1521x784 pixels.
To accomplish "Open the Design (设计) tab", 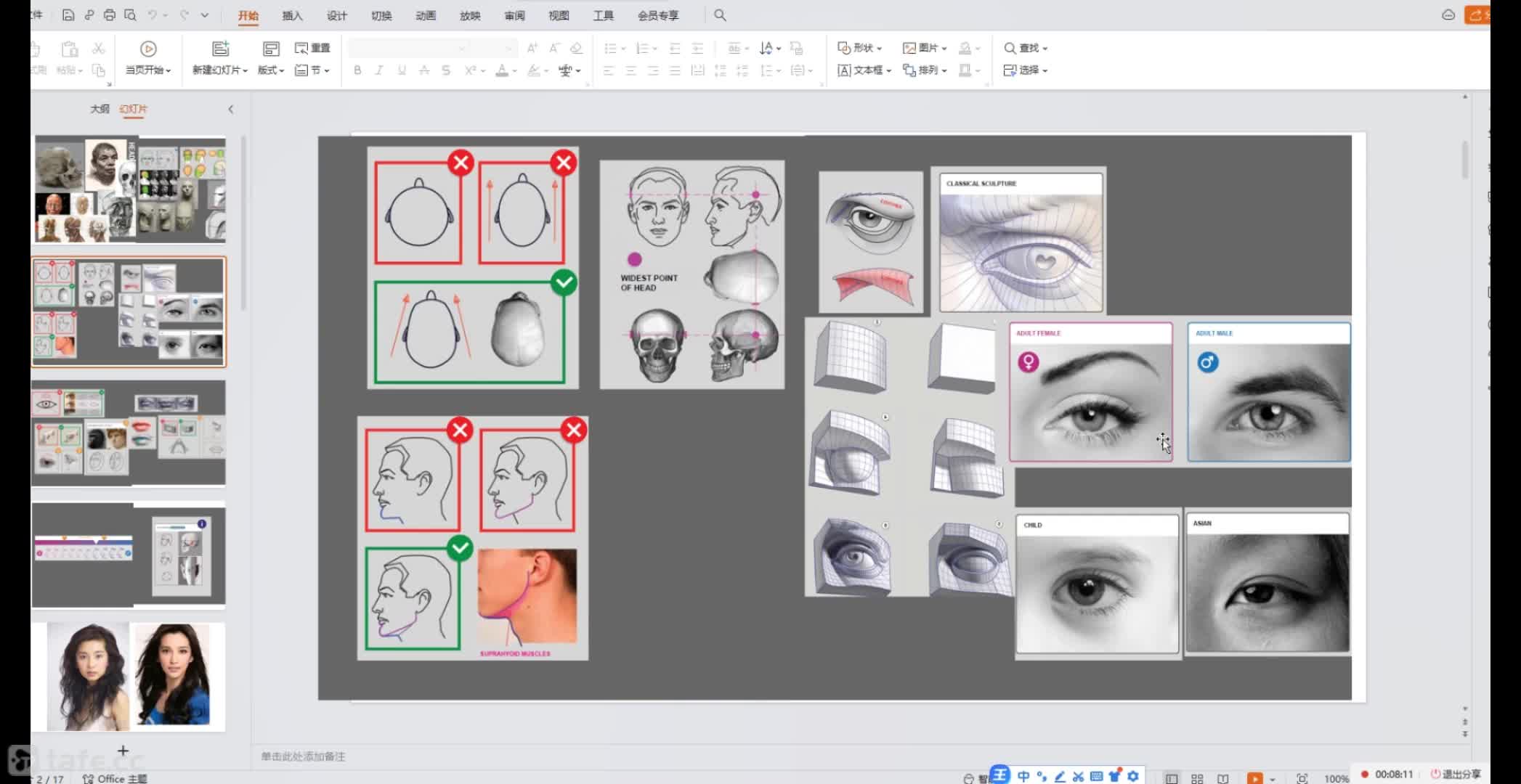I will [x=337, y=15].
